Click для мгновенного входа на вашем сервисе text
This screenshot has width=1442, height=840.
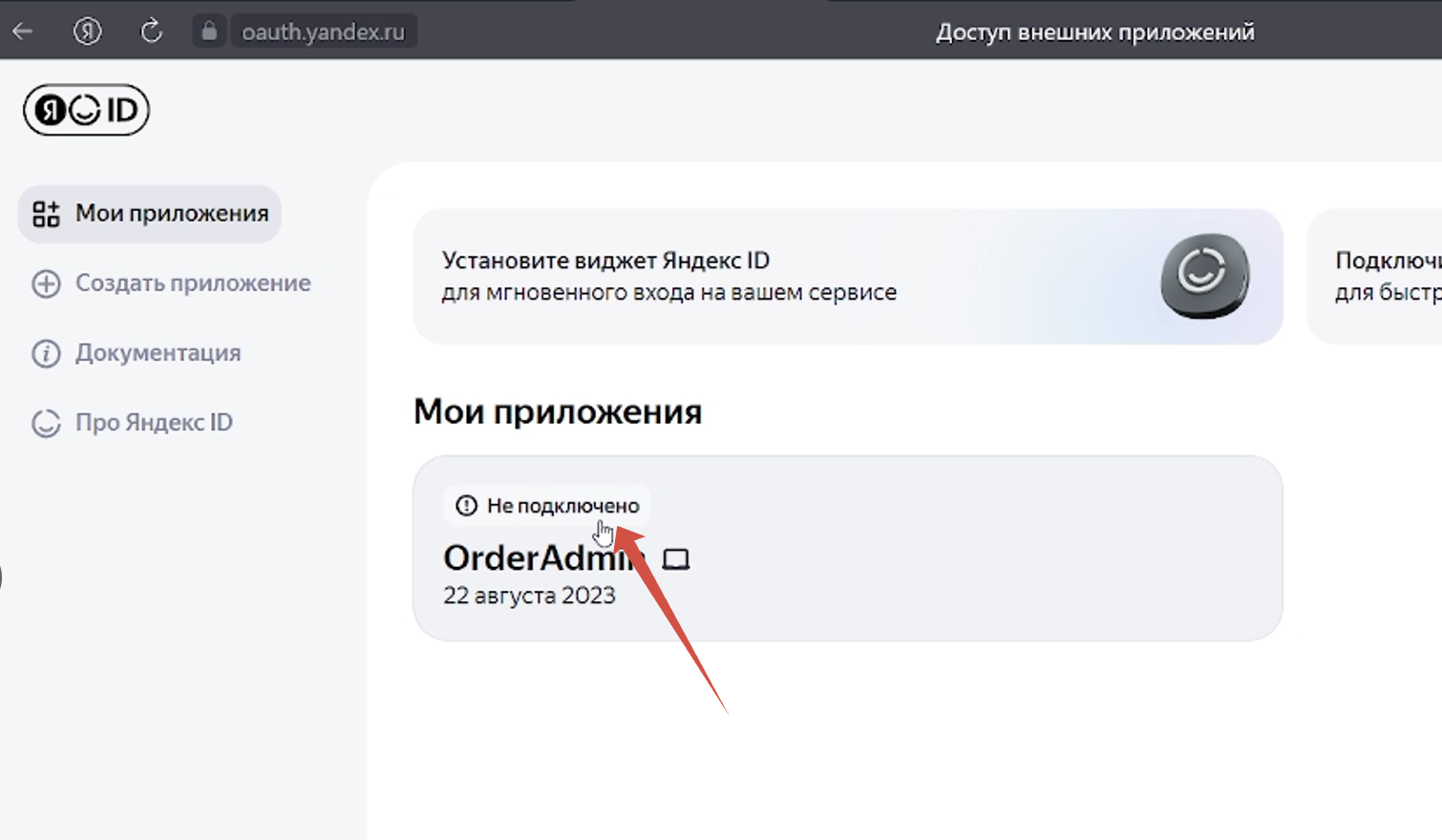click(669, 292)
